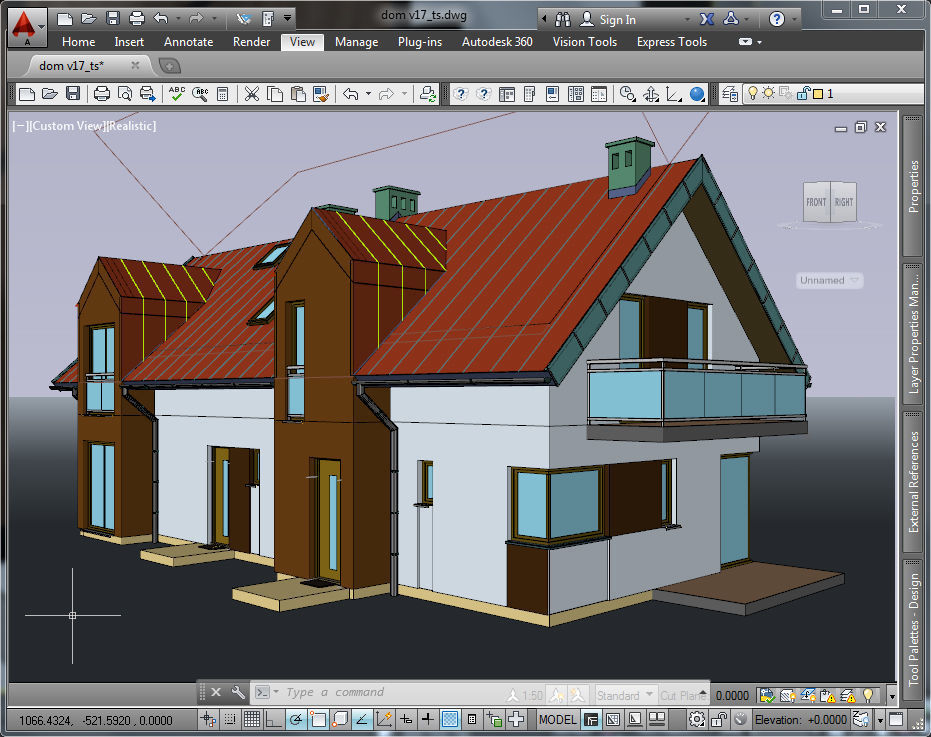
Task: Open the Paste icon on the toolbar
Action: (x=297, y=93)
